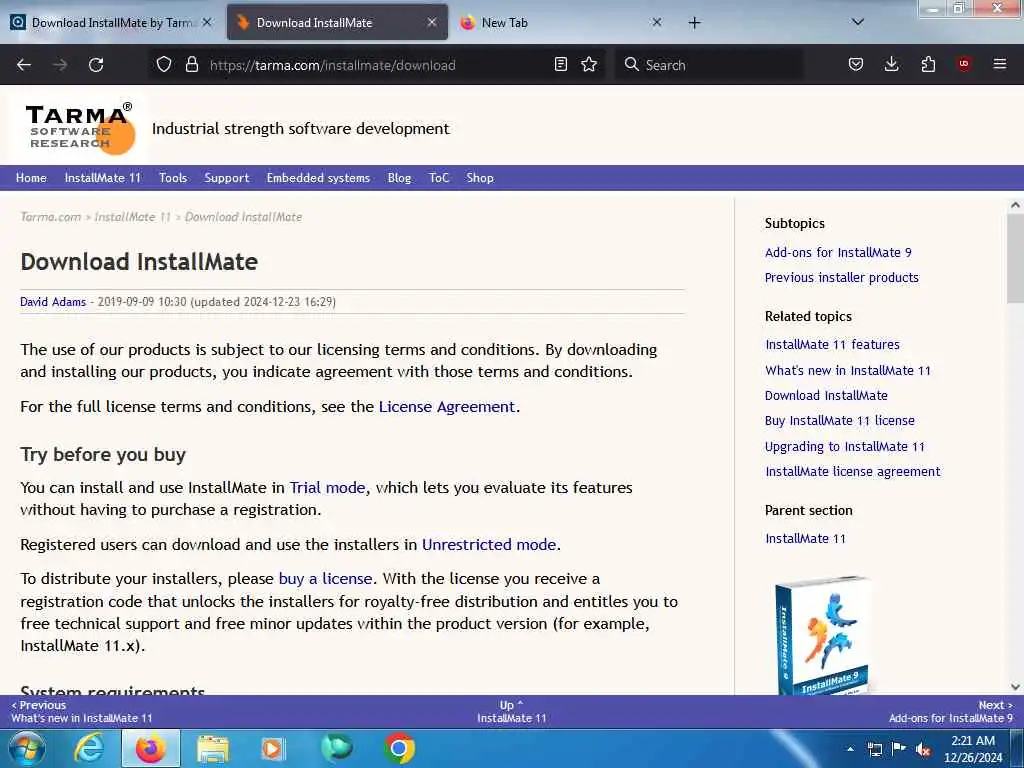The width and height of the screenshot is (1024, 768).
Task: Open the Tools menu item
Action: click(173, 178)
